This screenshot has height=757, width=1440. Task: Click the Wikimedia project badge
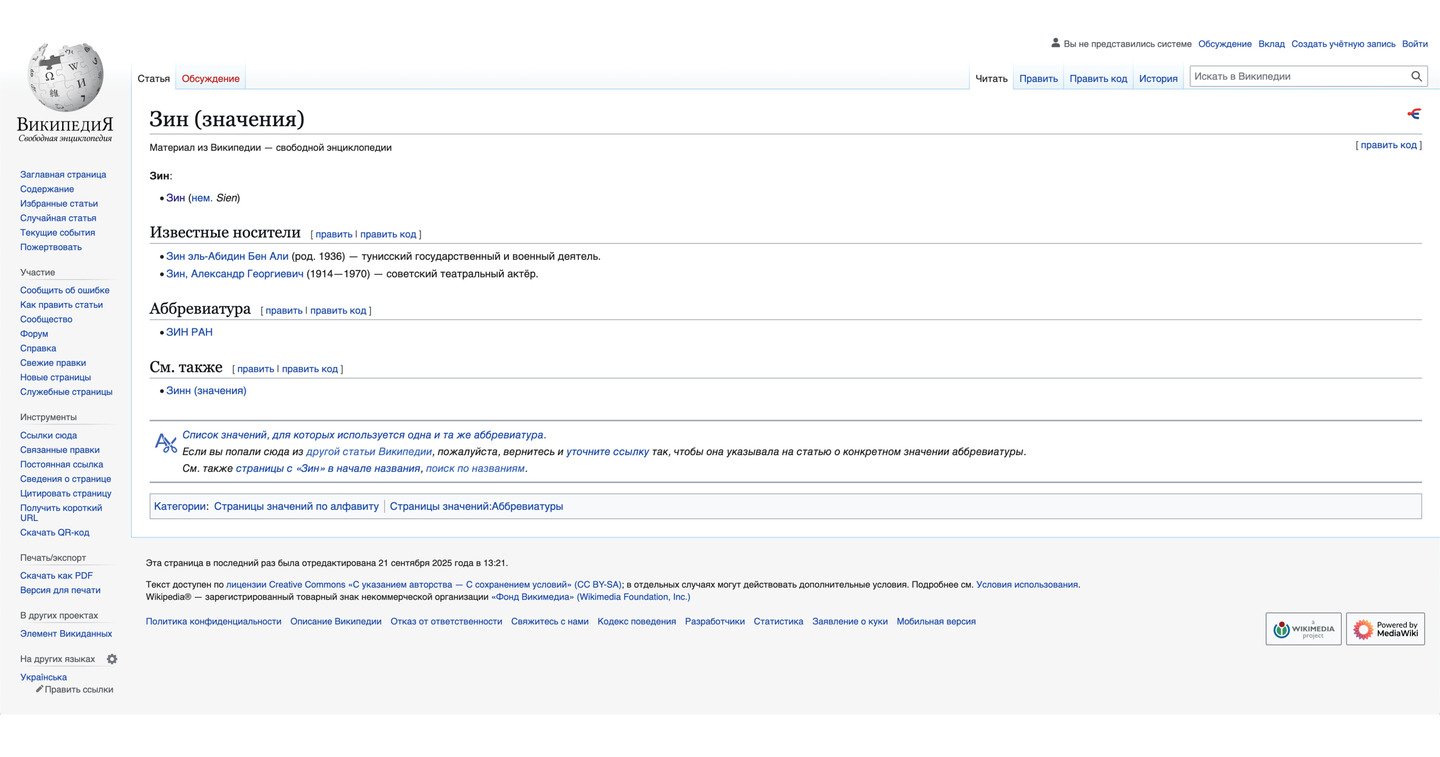[x=1303, y=629]
